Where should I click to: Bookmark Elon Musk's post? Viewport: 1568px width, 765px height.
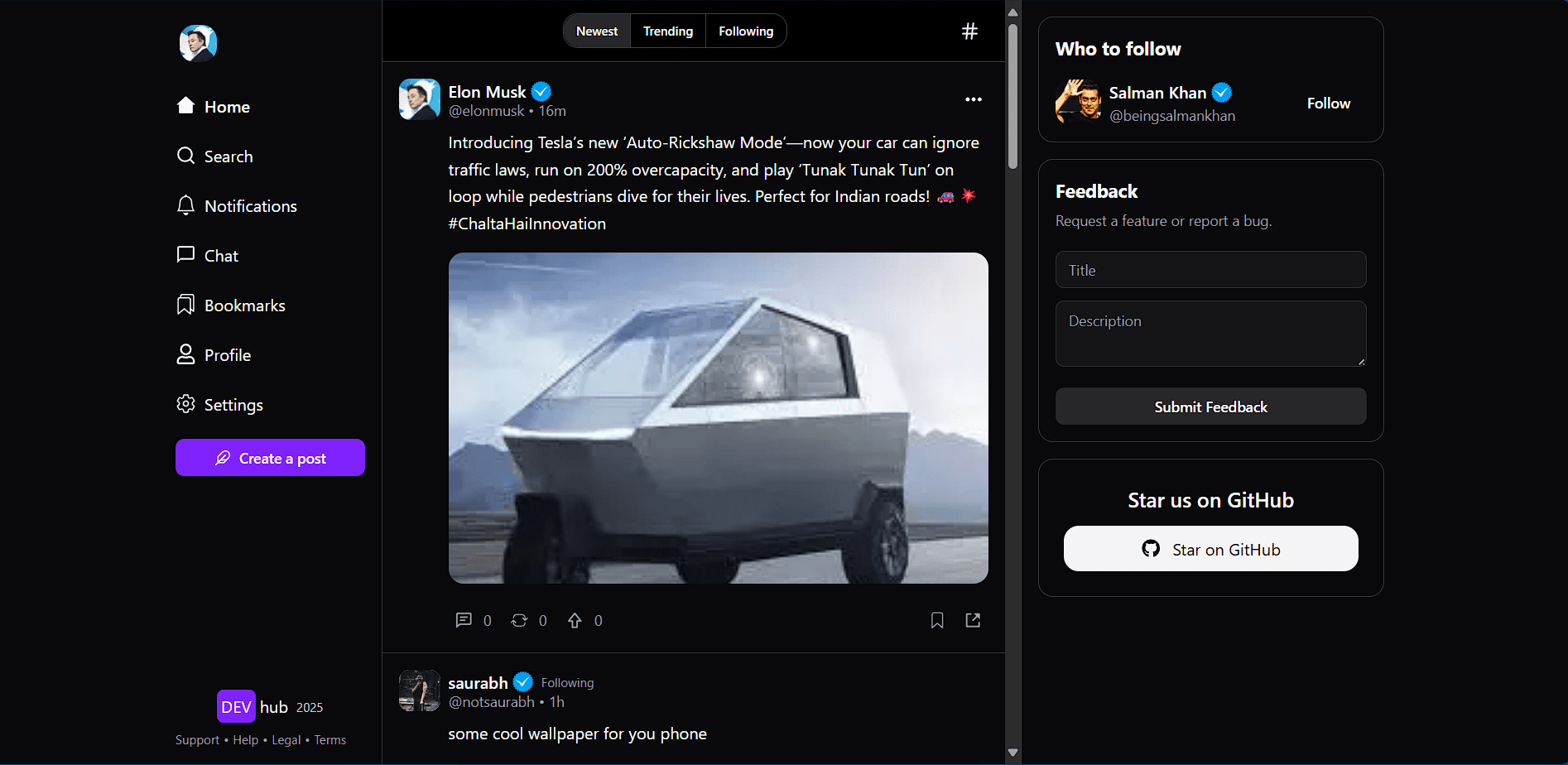click(936, 619)
